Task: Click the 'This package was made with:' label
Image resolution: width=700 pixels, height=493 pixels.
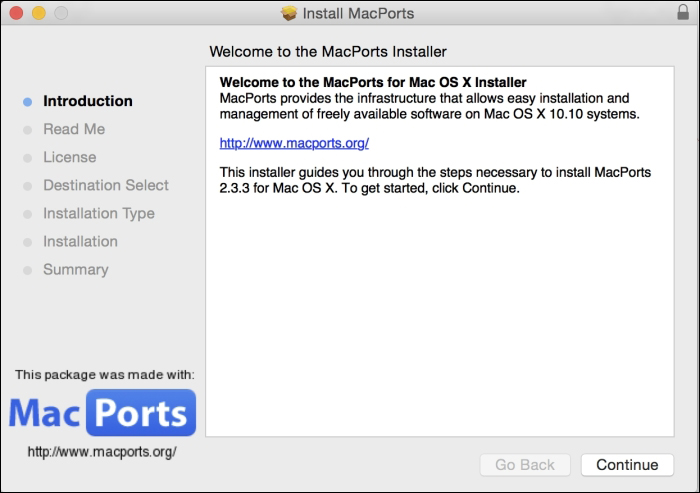Action: tap(105, 375)
